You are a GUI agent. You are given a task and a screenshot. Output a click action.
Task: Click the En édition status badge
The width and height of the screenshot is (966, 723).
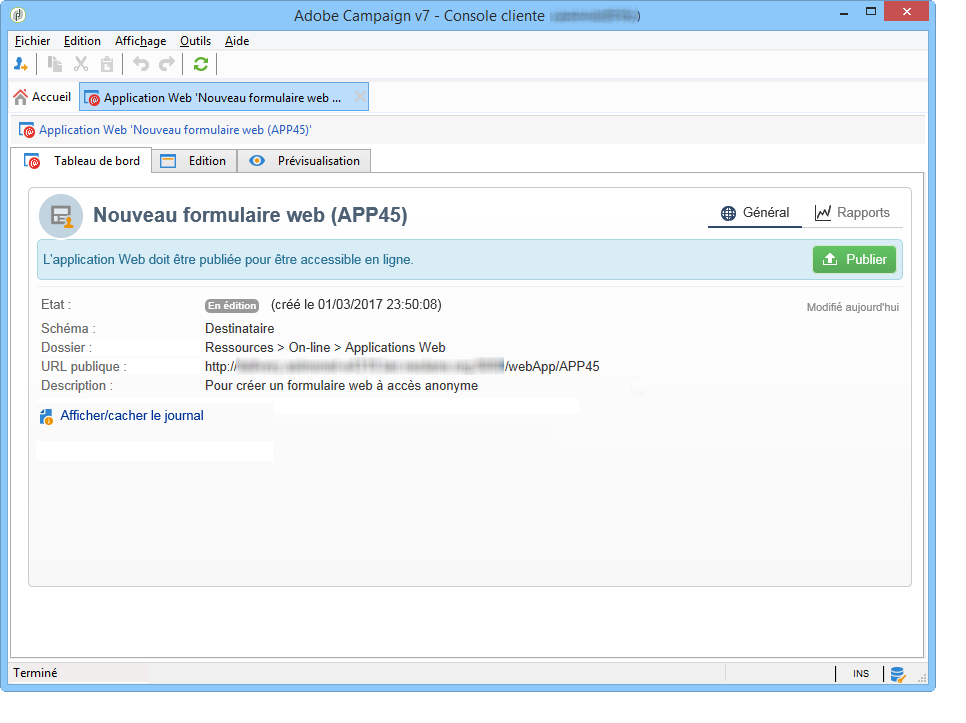(x=232, y=305)
